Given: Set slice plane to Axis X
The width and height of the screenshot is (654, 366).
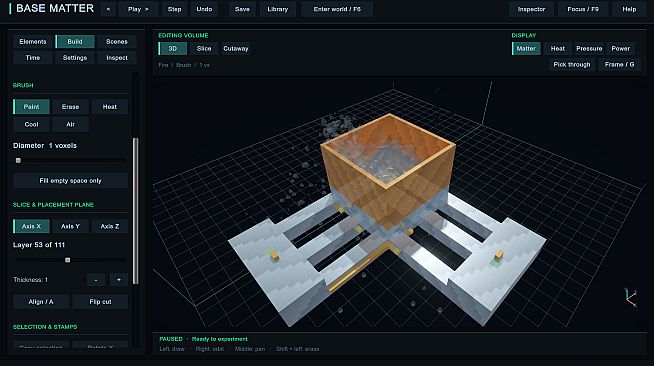Looking at the screenshot, I should [x=31, y=226].
